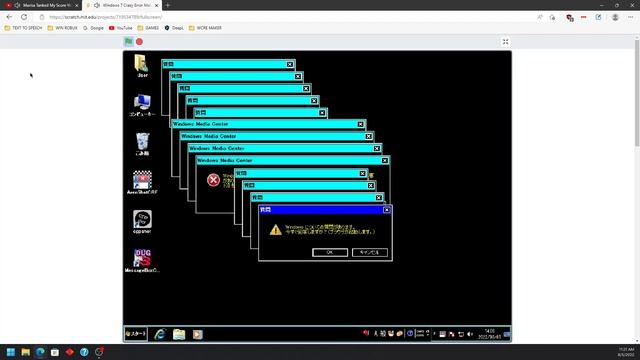Close the front dark-blue titled dialog
The height and width of the screenshot is (360, 640).
click(x=387, y=210)
